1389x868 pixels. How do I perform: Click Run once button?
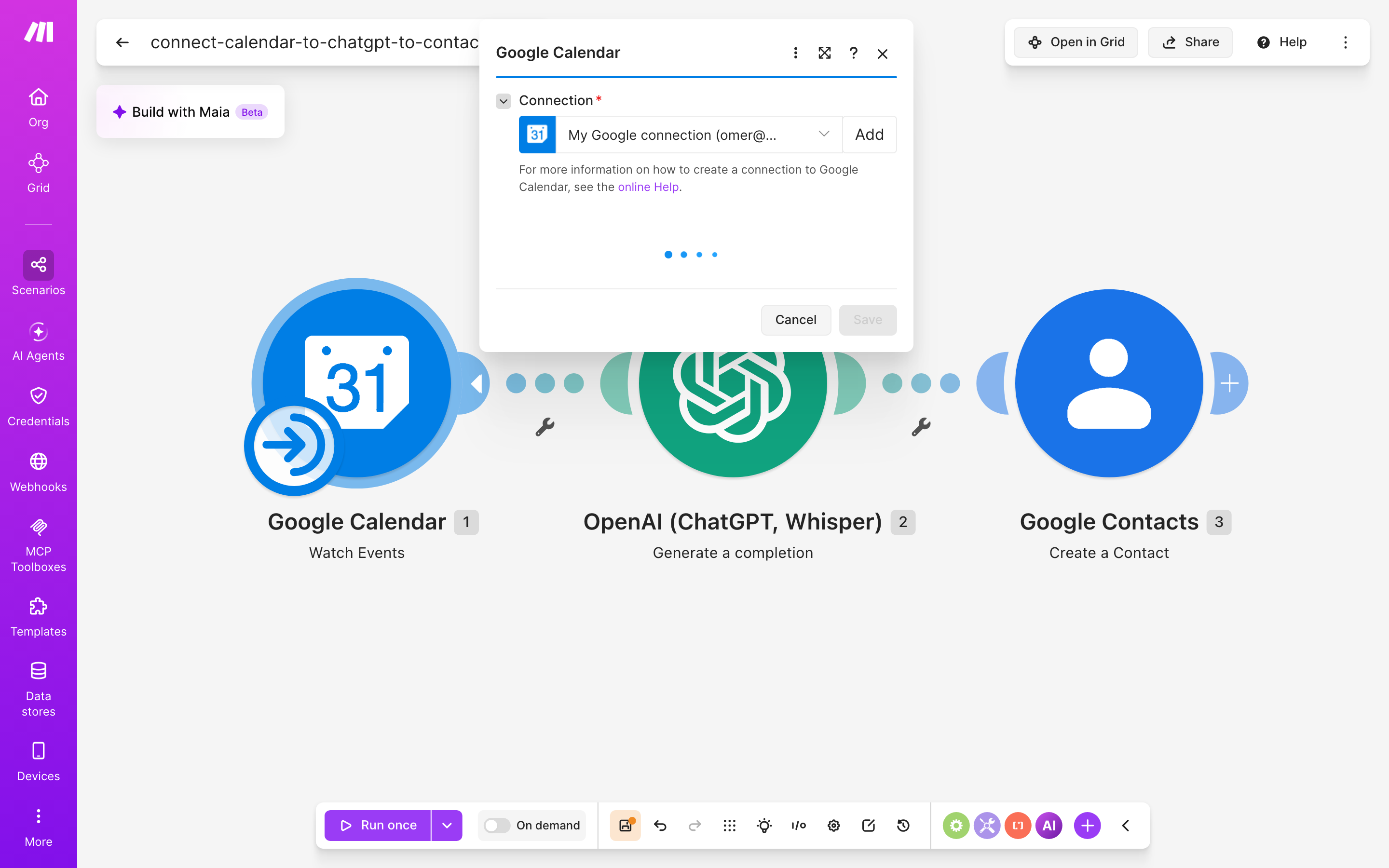click(378, 826)
